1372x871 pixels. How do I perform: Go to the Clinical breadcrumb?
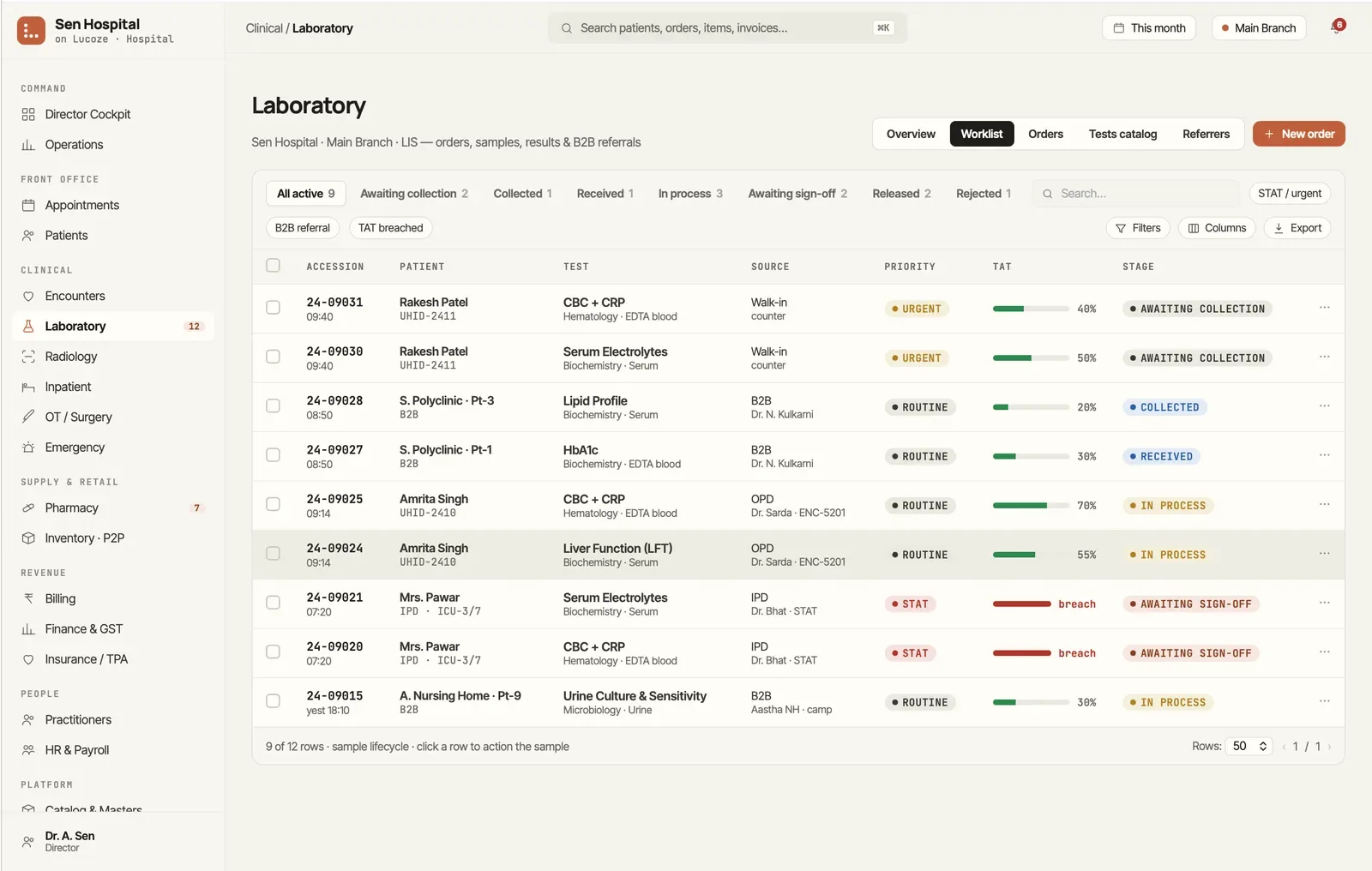pyautogui.click(x=263, y=28)
